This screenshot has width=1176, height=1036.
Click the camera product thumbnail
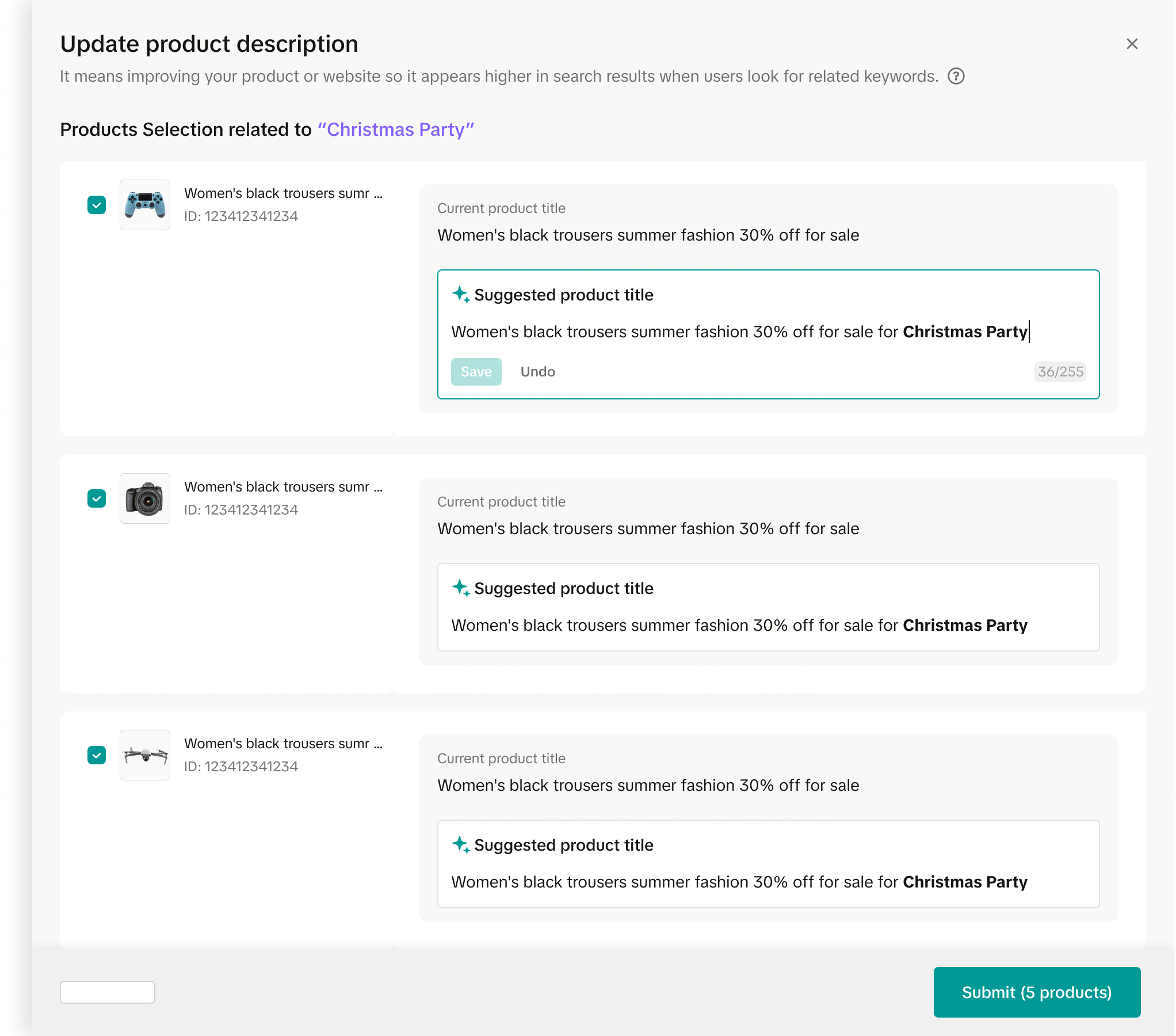145,498
